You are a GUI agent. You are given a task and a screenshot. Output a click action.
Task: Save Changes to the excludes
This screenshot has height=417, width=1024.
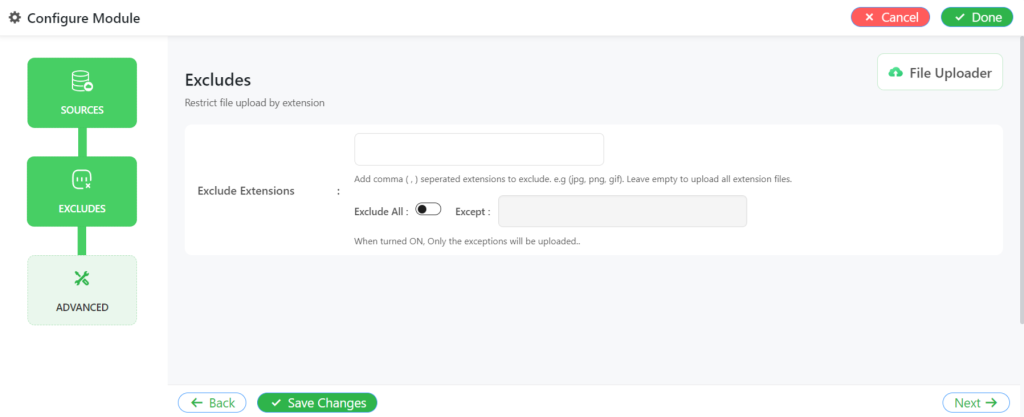(317, 403)
